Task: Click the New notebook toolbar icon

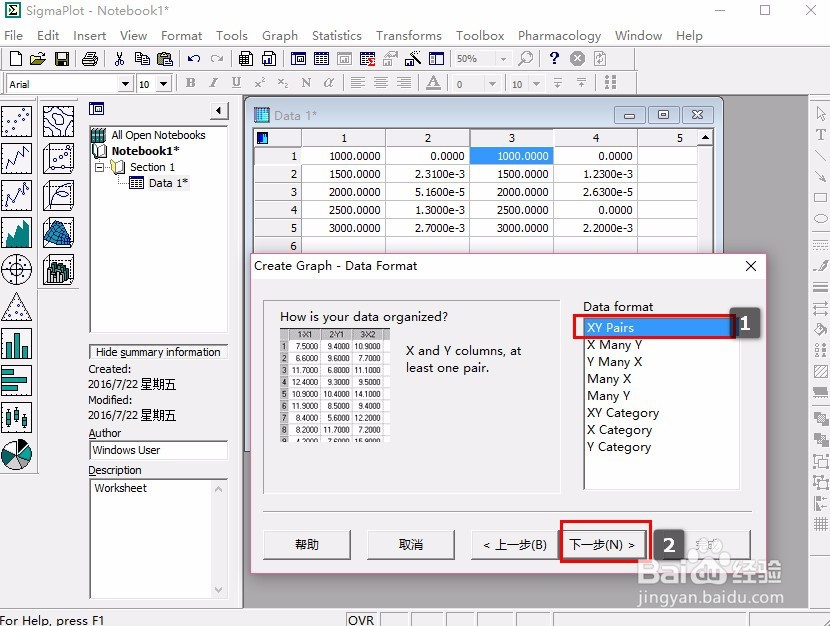Action: tap(16, 59)
